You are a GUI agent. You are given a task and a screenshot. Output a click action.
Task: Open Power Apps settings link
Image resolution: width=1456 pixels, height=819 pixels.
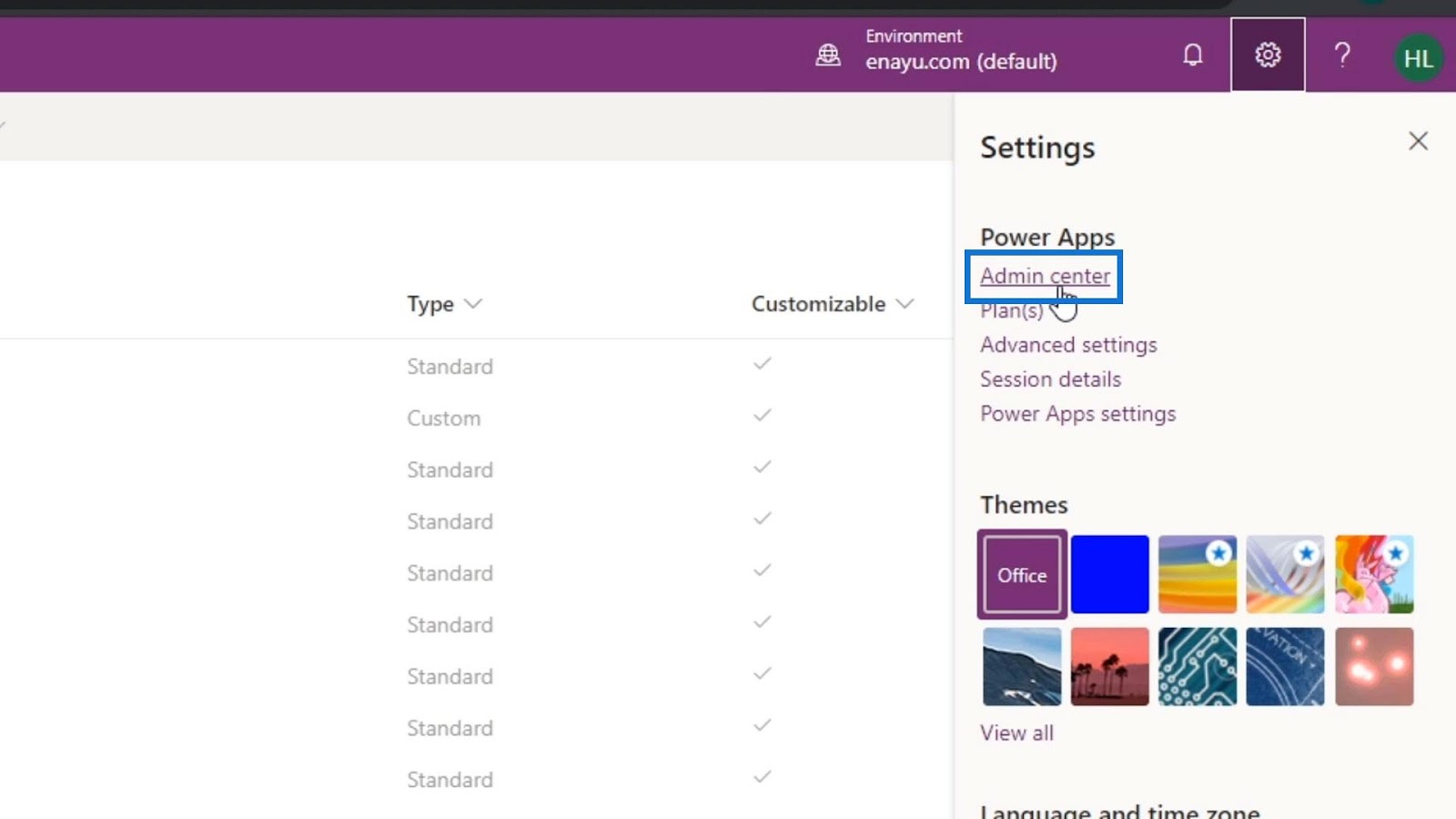[x=1077, y=414]
